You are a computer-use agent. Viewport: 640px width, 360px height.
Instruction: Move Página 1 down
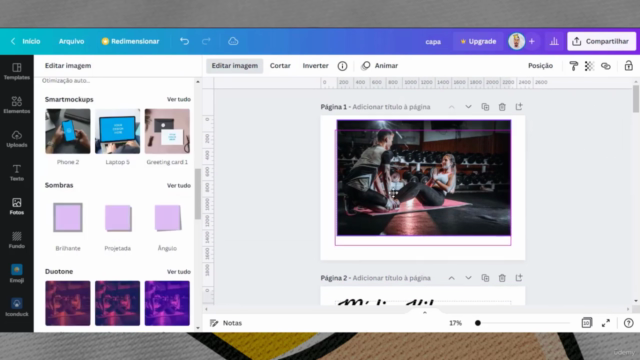coord(468,107)
